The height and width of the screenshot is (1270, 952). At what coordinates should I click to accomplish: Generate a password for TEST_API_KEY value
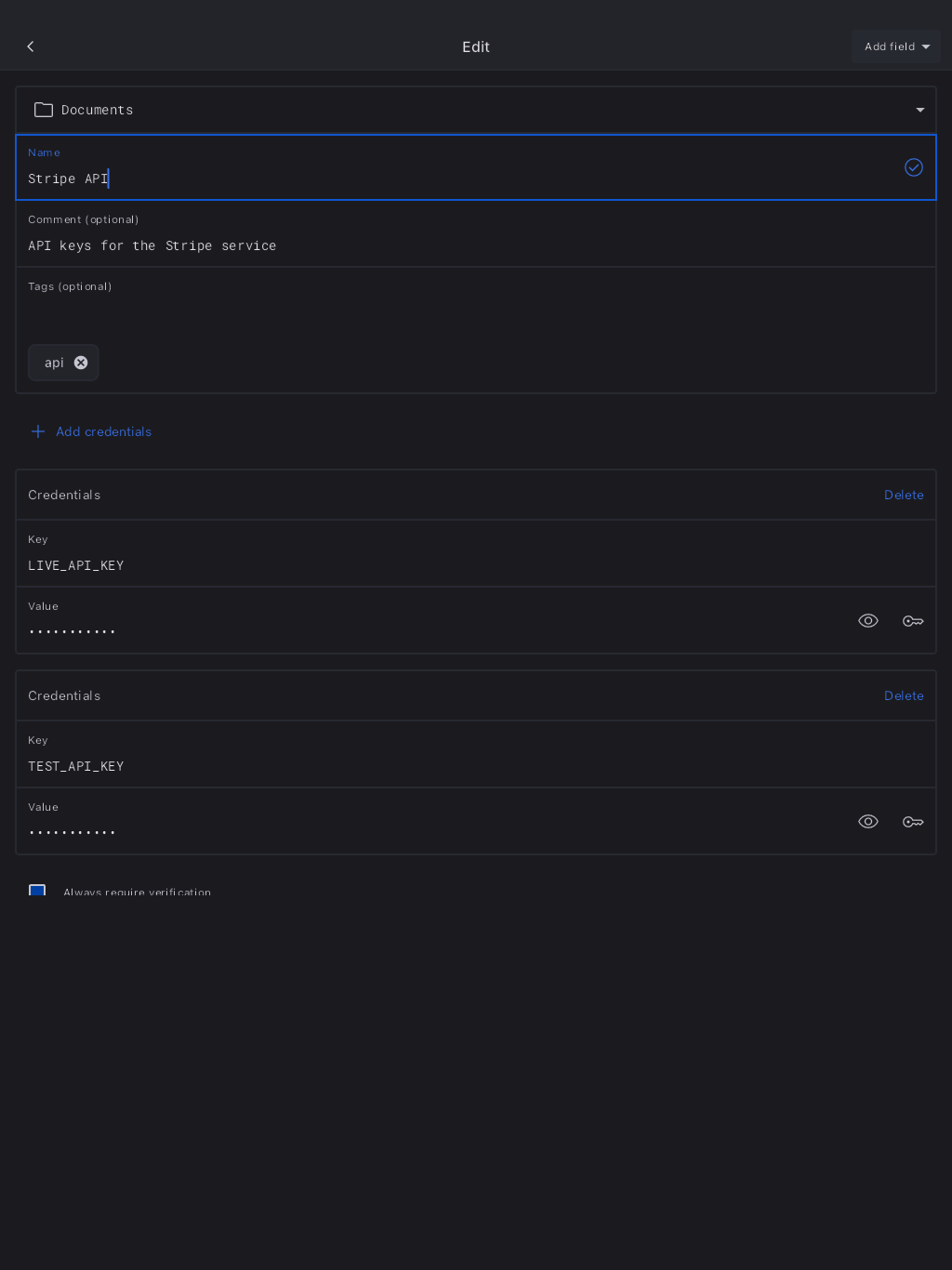tap(913, 822)
